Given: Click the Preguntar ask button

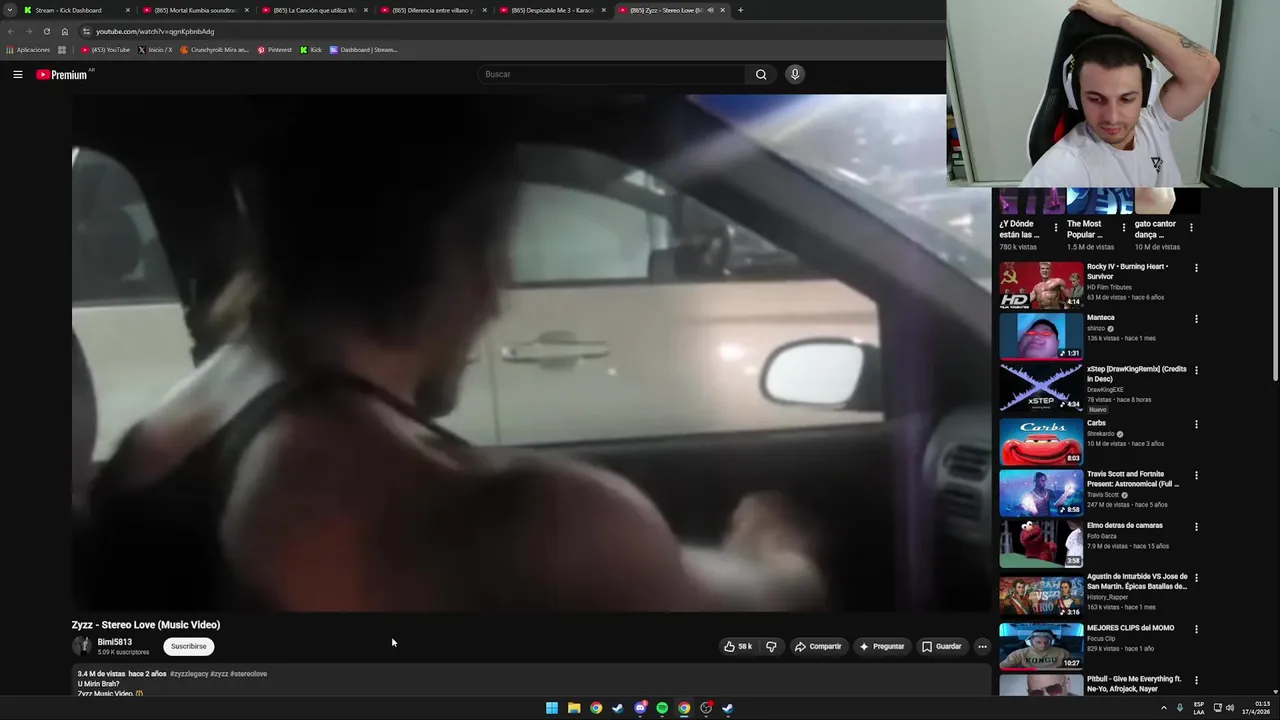Looking at the screenshot, I should point(881,646).
